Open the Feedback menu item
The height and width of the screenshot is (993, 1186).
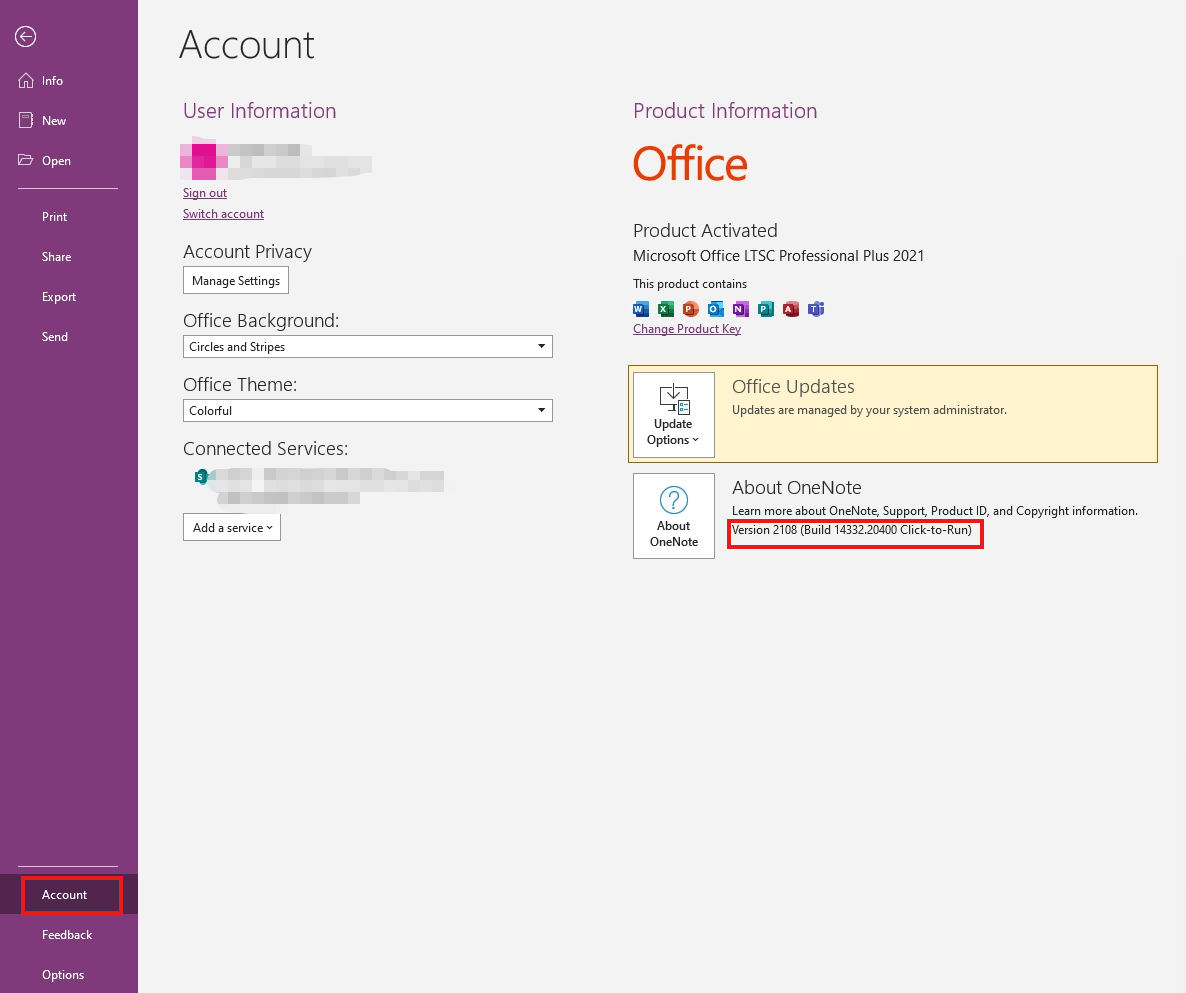tap(67, 935)
